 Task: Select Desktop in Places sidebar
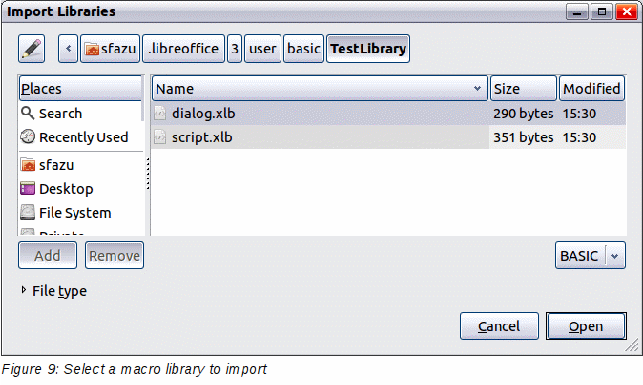[x=66, y=189]
